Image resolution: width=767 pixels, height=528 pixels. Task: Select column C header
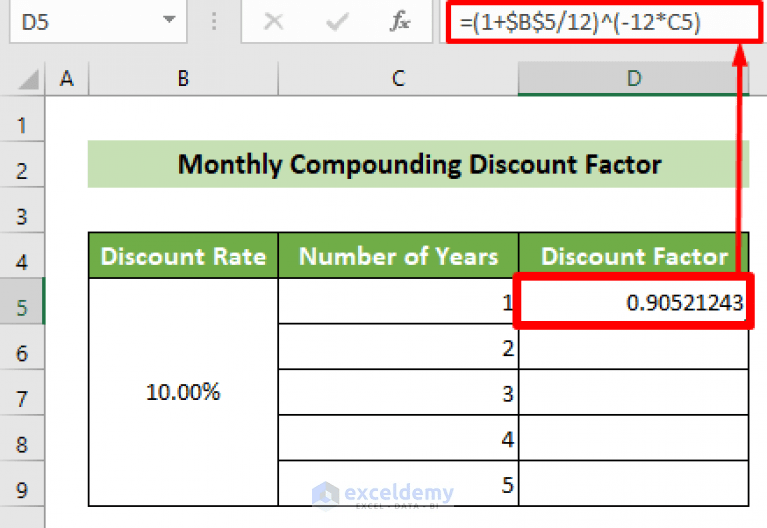click(398, 78)
